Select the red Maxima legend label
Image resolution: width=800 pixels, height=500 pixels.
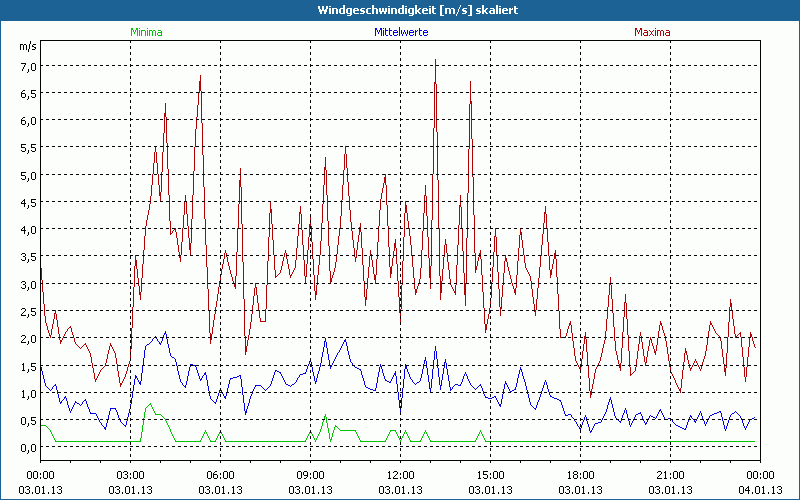(653, 32)
